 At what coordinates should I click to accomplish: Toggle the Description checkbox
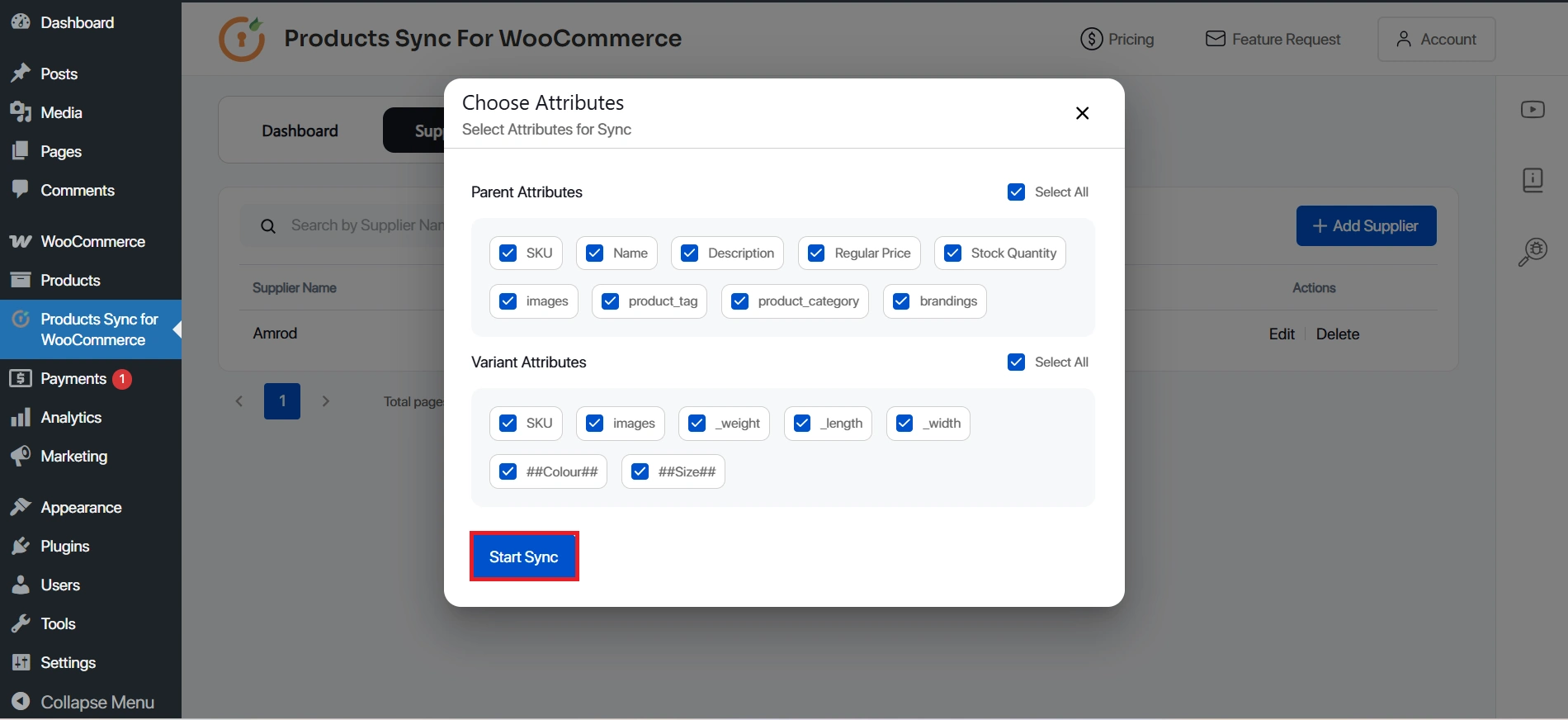[689, 253]
